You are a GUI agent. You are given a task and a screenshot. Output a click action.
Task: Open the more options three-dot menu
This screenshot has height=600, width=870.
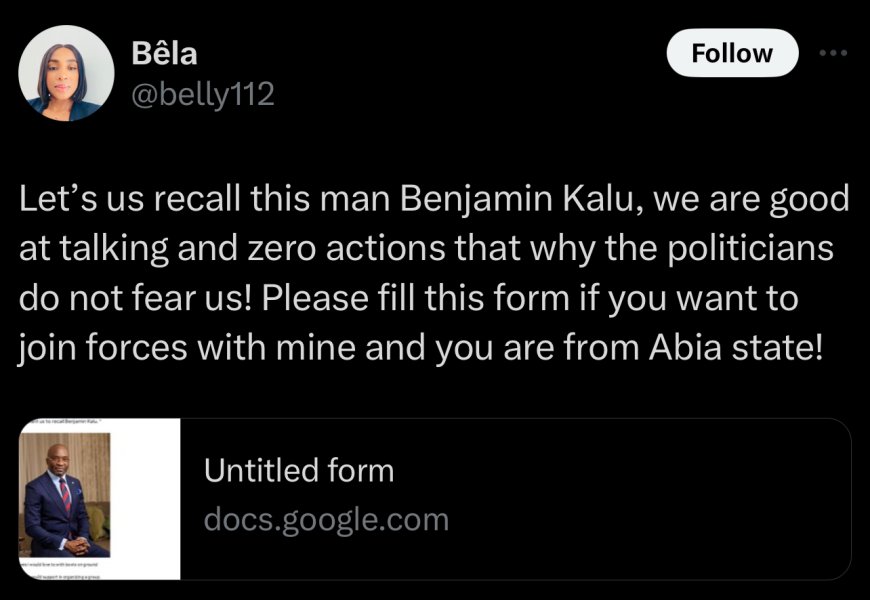coord(832,54)
